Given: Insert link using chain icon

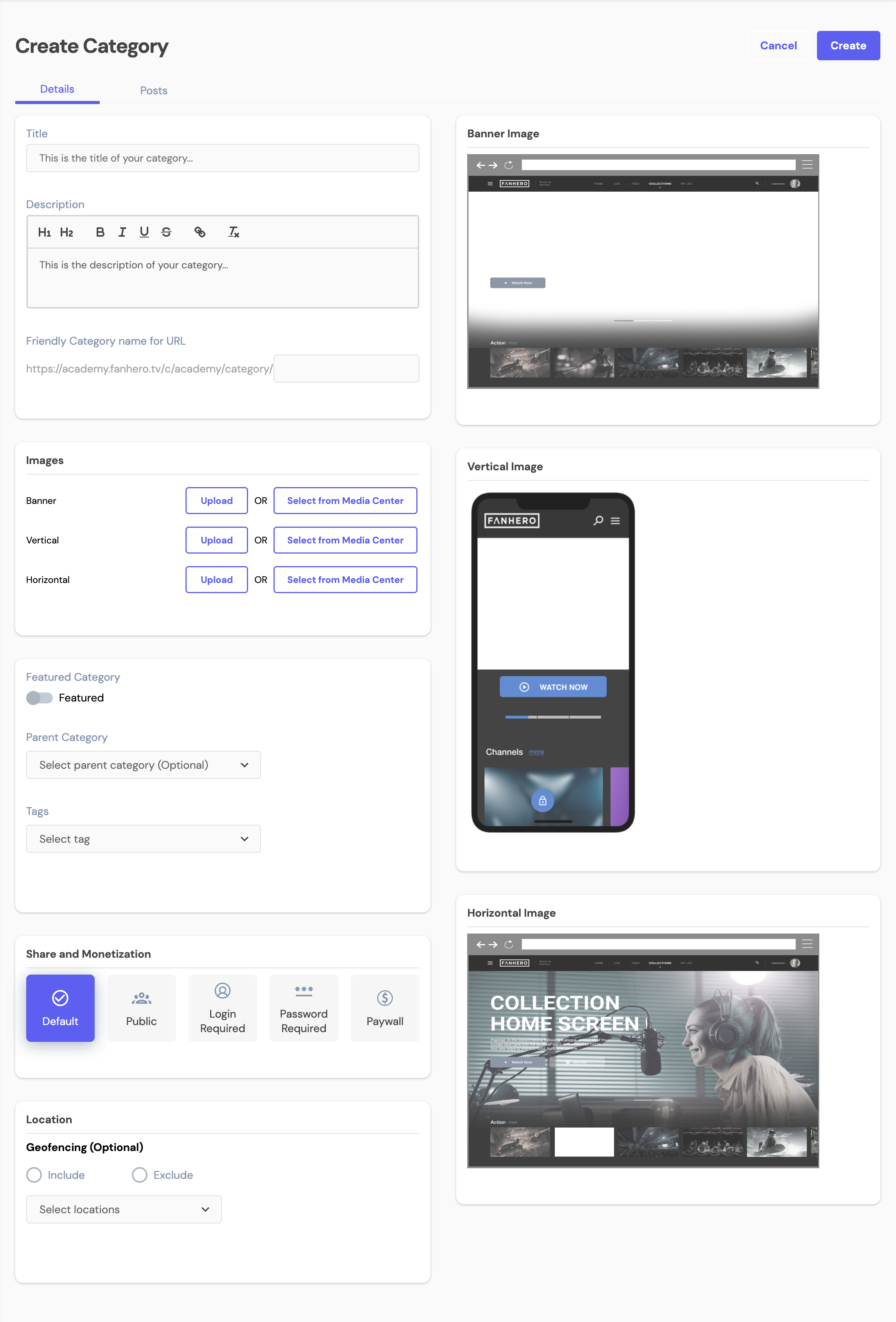Looking at the screenshot, I should (x=200, y=232).
